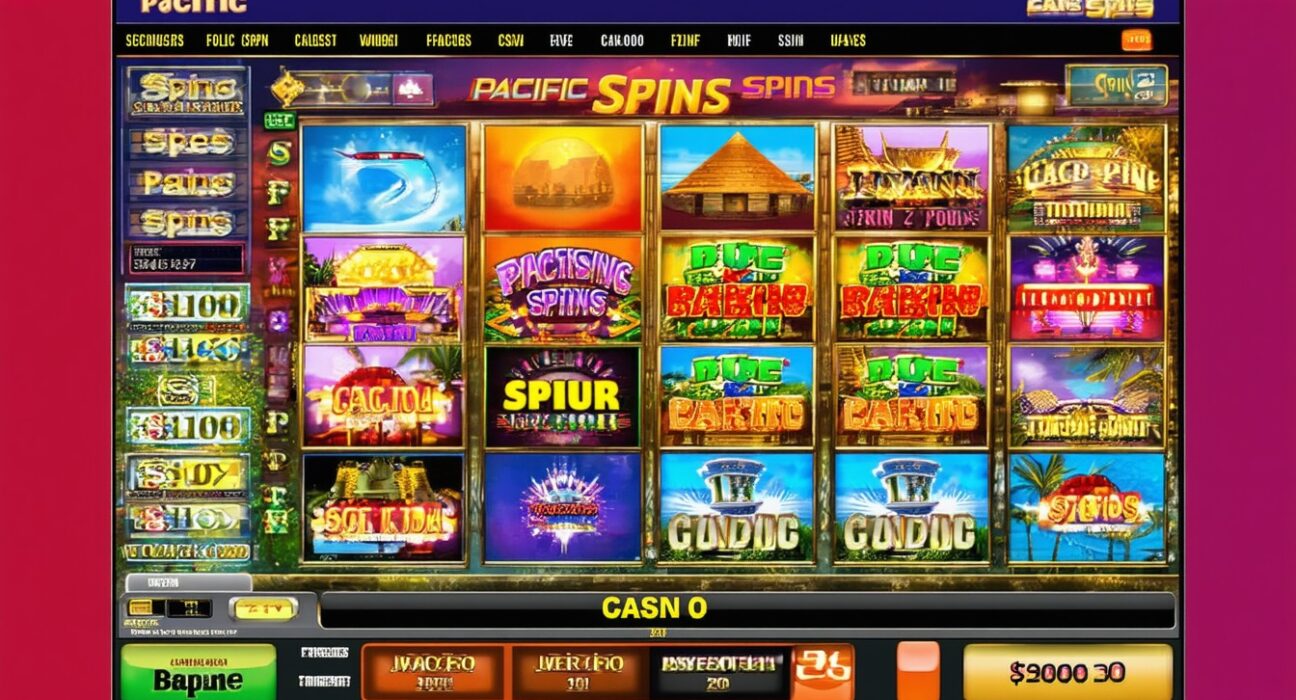
Task: Click the gold $9000 30 button
Action: pos(1067,672)
